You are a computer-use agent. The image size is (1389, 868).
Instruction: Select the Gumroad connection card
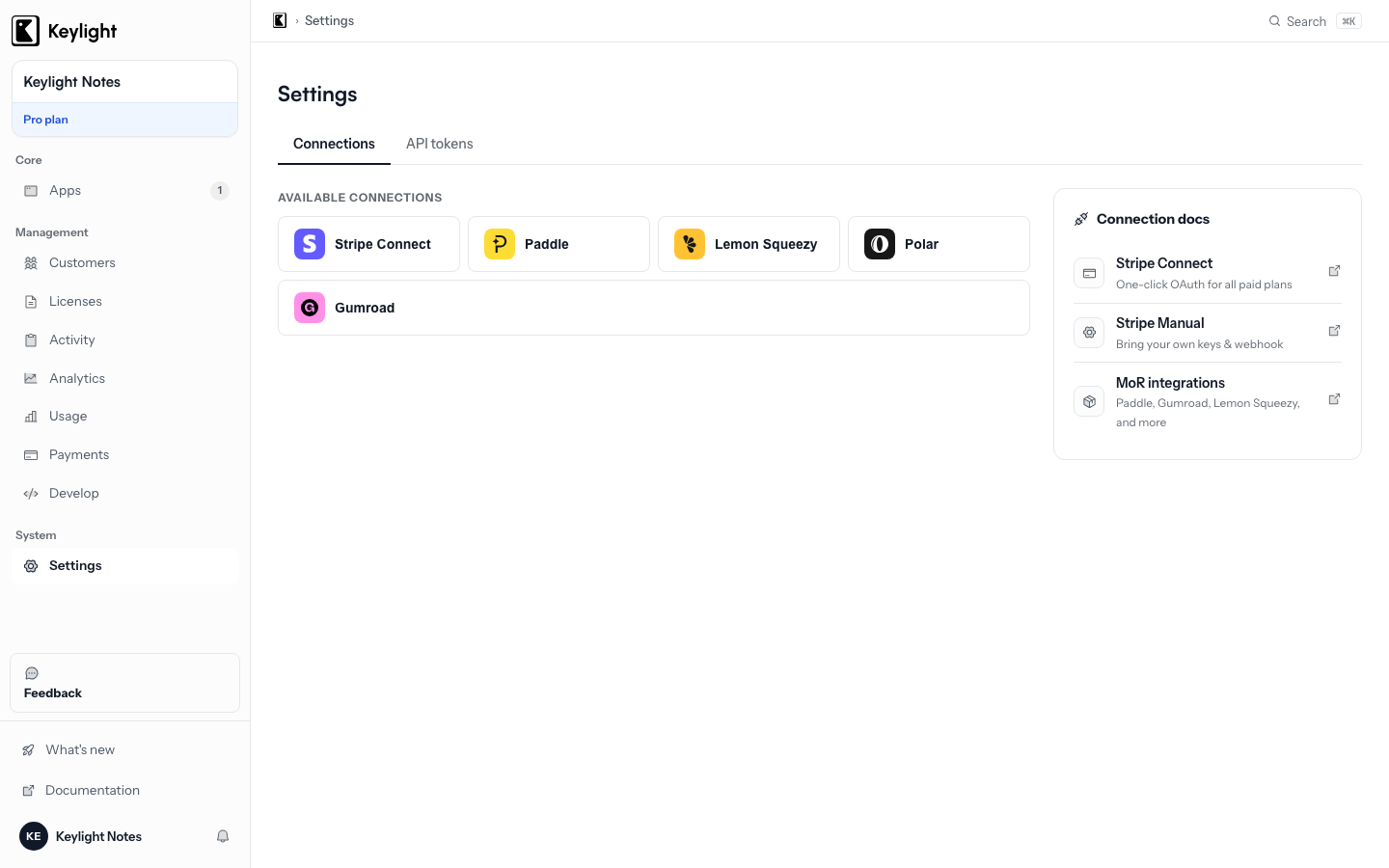coord(654,308)
